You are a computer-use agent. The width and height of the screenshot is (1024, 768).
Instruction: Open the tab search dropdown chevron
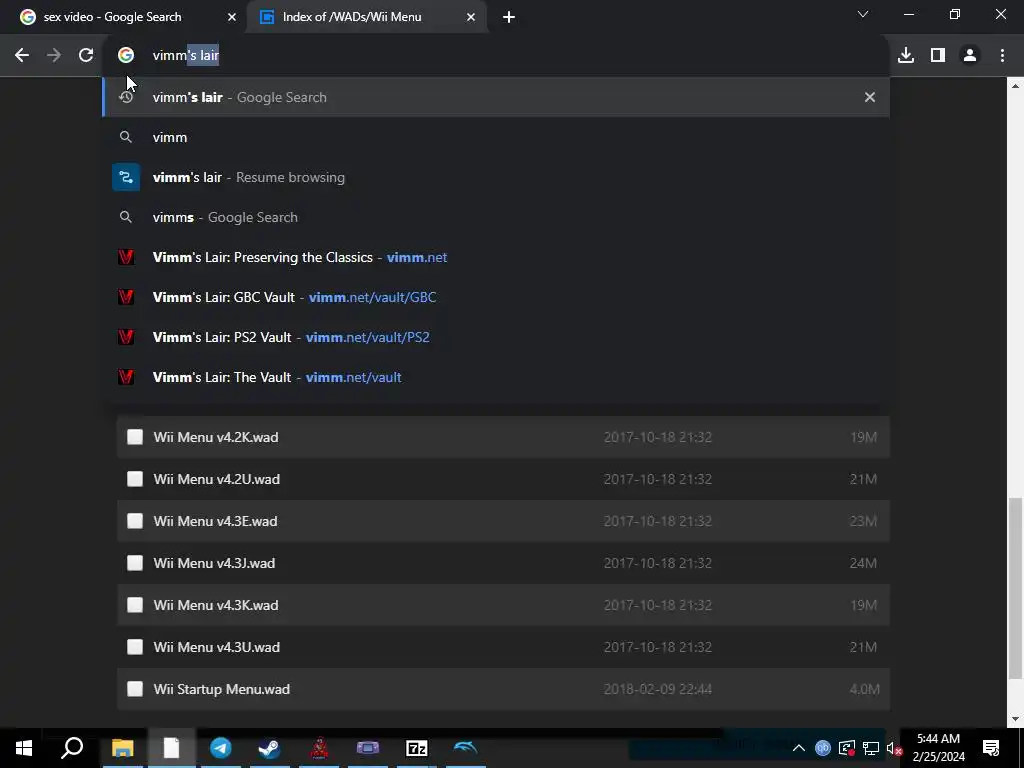point(863,14)
